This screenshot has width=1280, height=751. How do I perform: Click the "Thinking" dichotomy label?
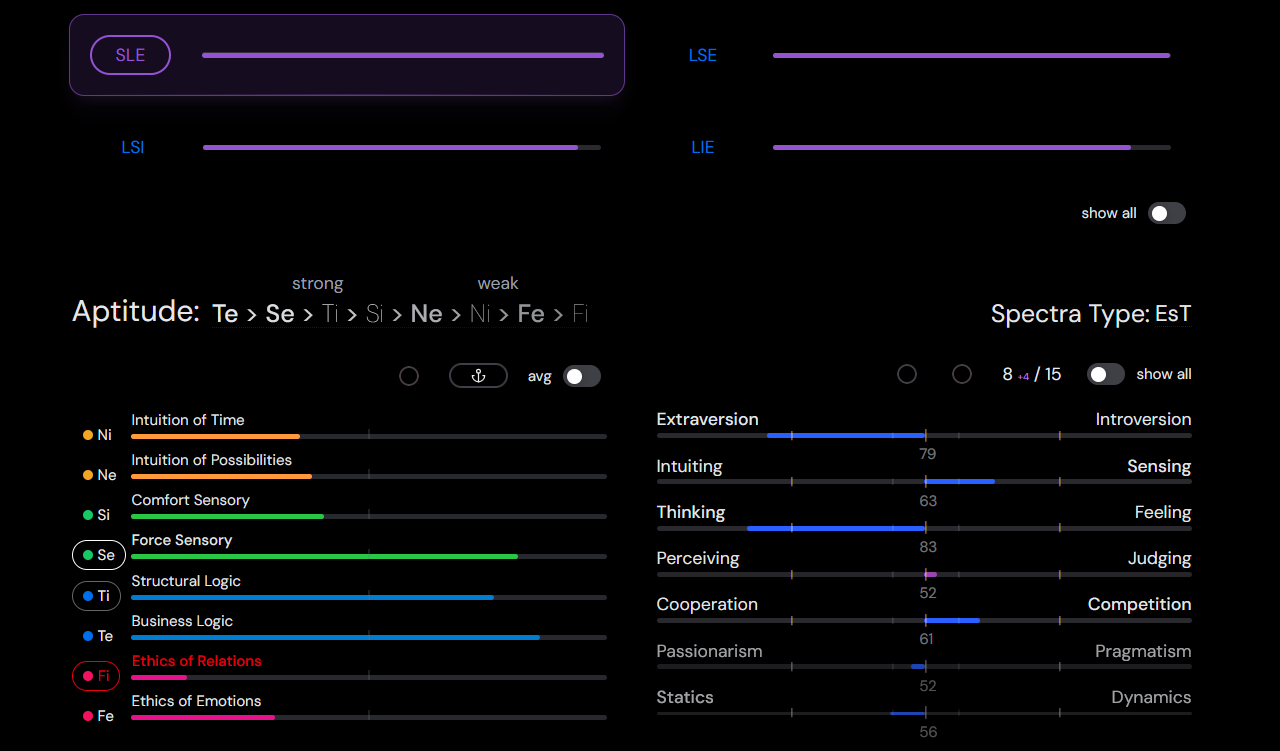(x=691, y=512)
